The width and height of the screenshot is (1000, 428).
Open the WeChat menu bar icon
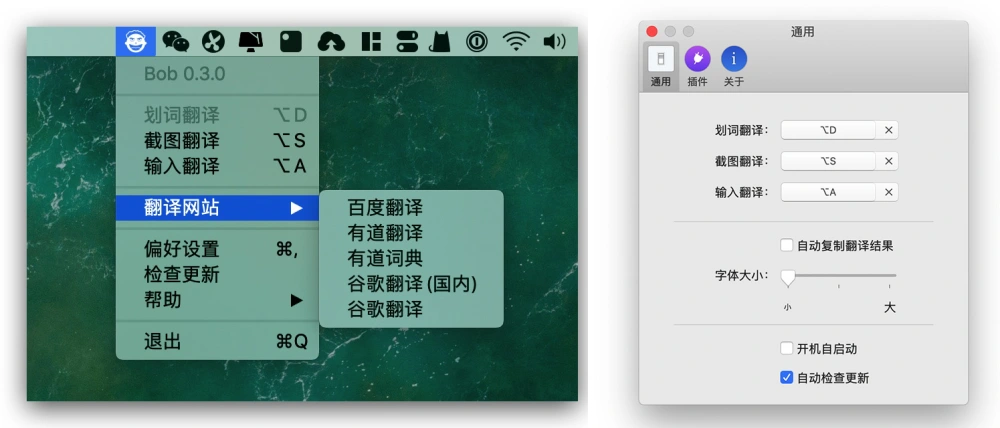[175, 41]
